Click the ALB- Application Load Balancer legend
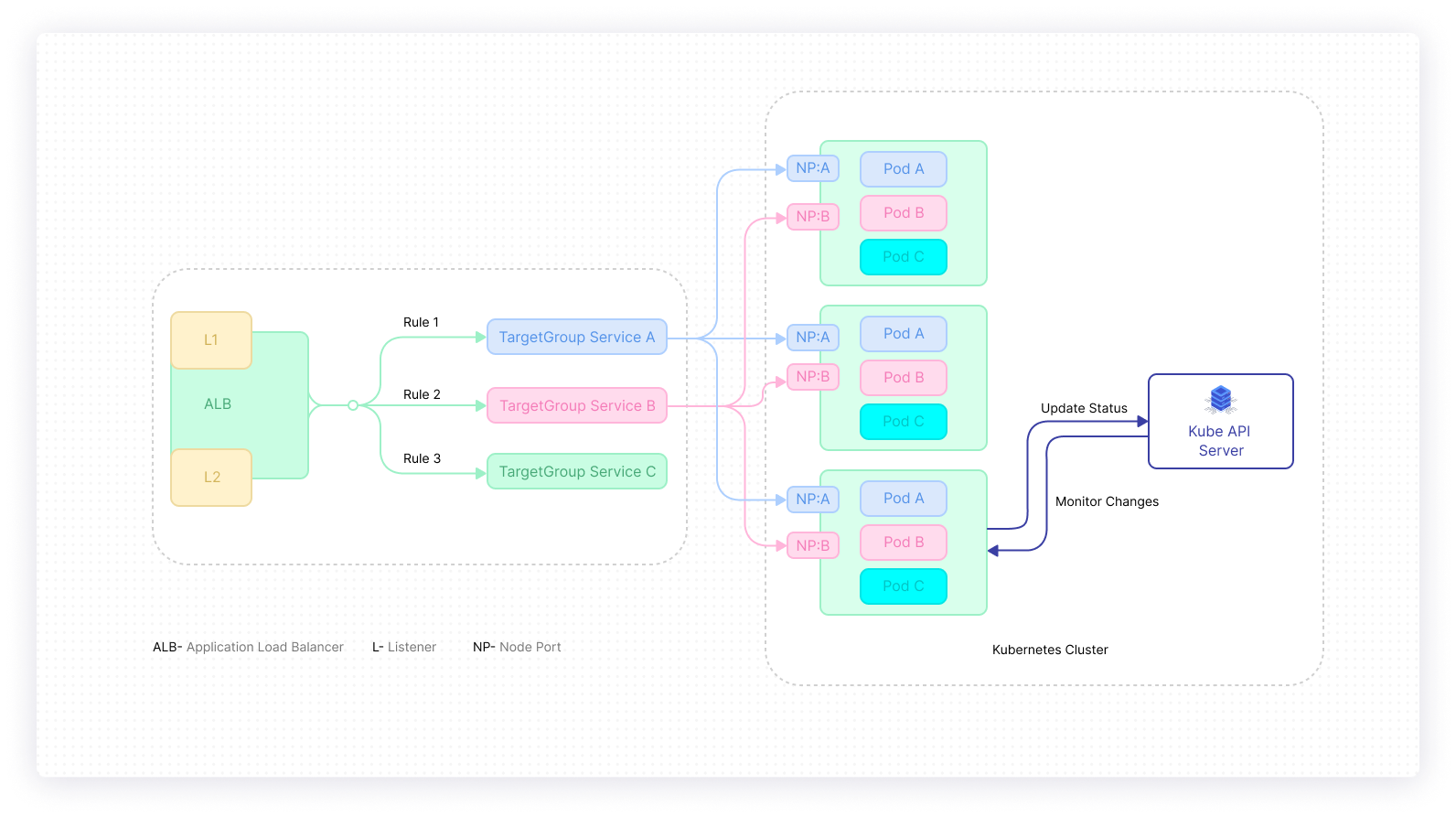Screen dimensions: 1456x817 tap(248, 647)
